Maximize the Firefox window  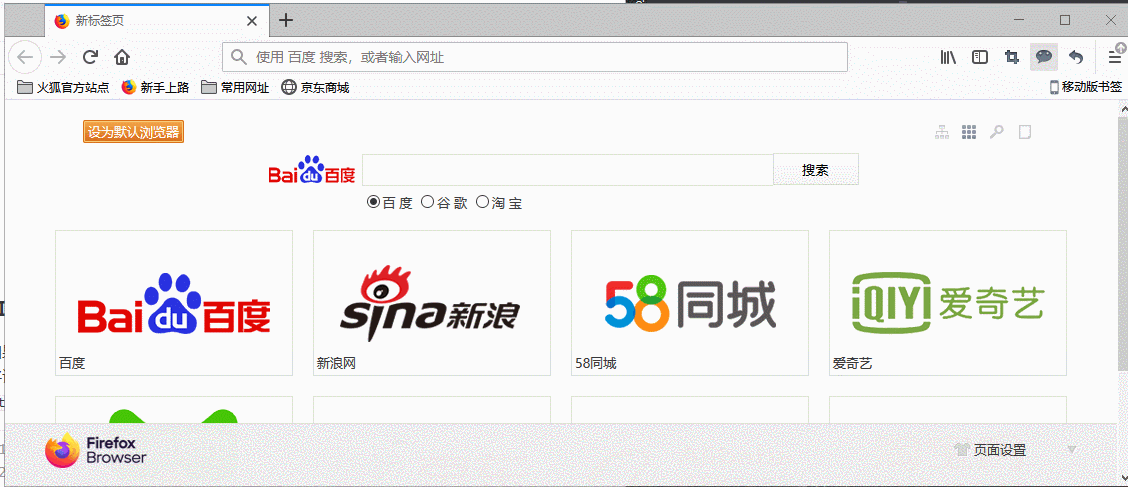click(x=1065, y=20)
